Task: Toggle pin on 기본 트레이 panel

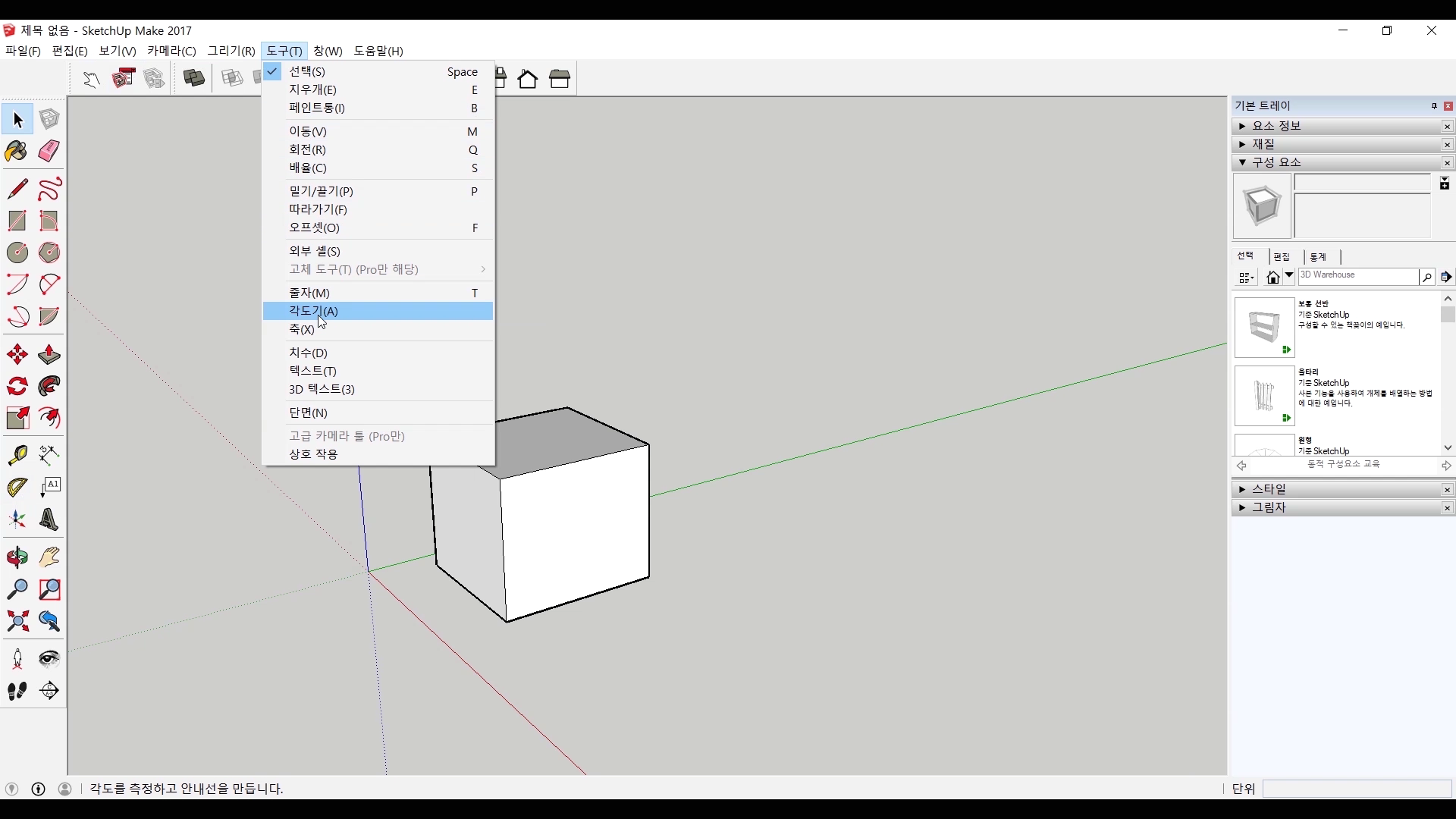Action: [x=1434, y=106]
